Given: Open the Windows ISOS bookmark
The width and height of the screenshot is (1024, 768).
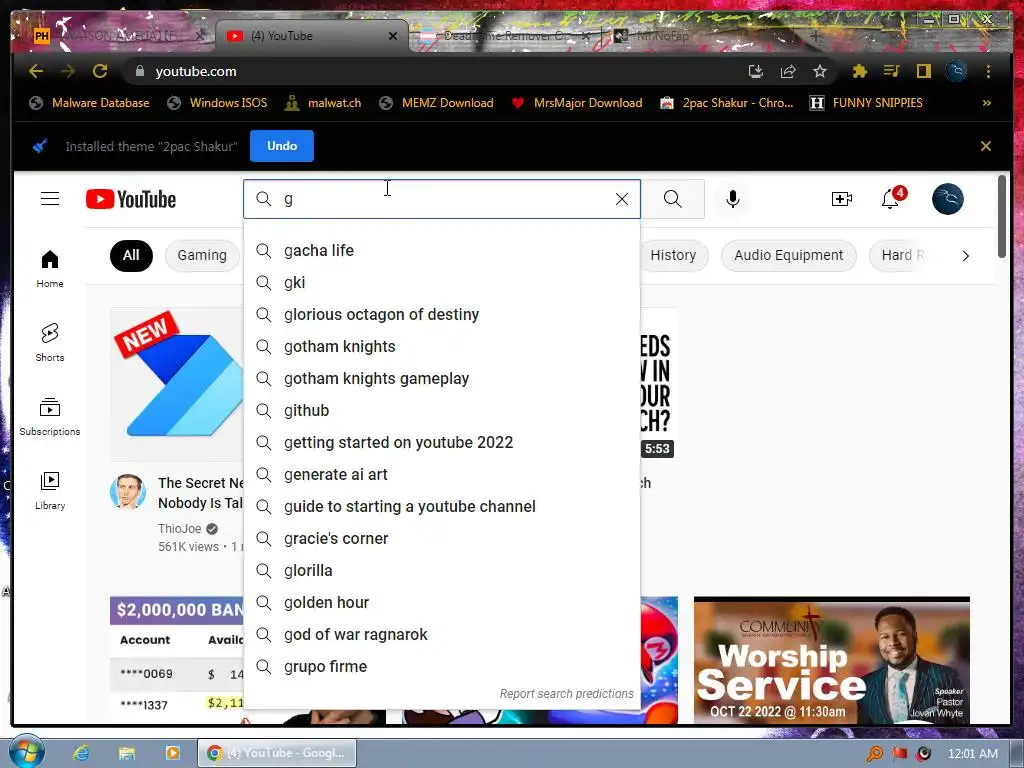Looking at the screenshot, I should click(x=217, y=103).
